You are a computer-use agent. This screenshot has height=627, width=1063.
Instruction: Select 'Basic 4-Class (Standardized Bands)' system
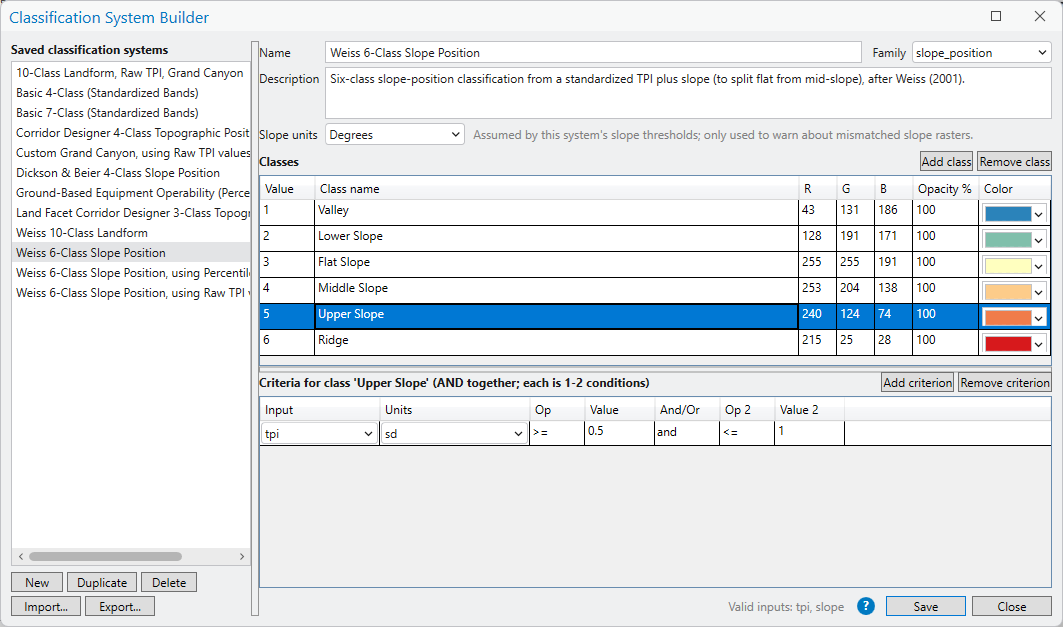[131, 93]
